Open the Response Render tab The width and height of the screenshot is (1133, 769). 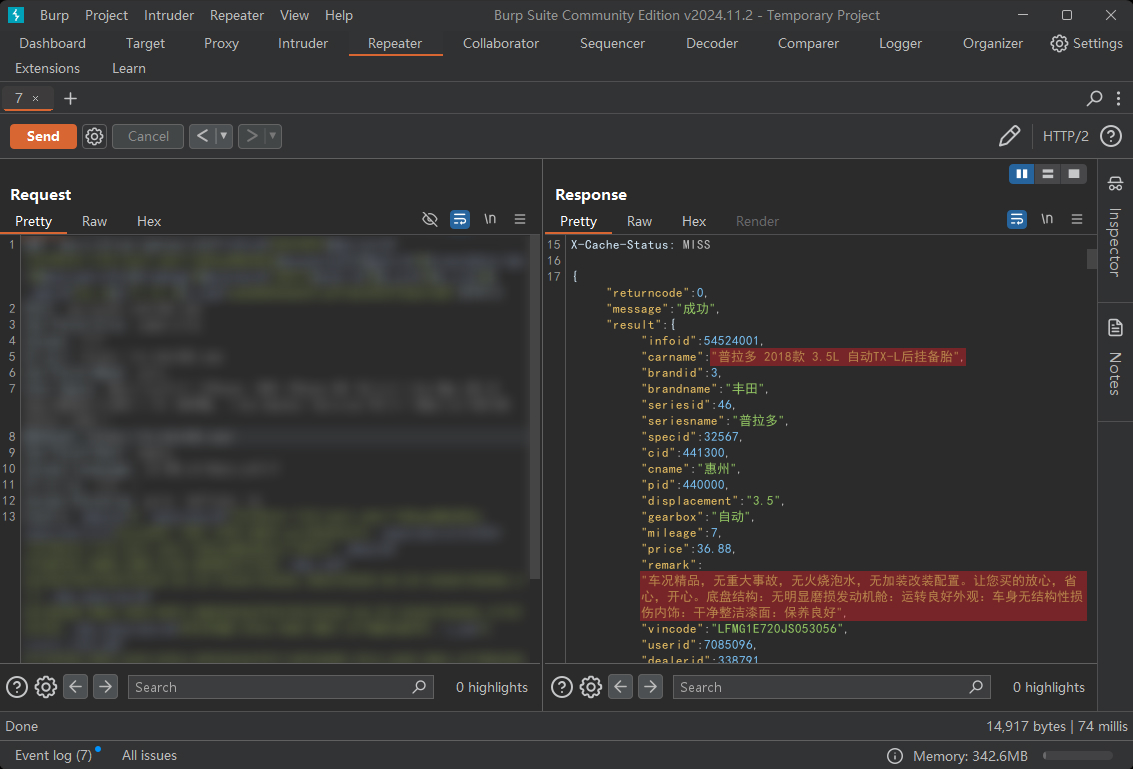point(757,221)
